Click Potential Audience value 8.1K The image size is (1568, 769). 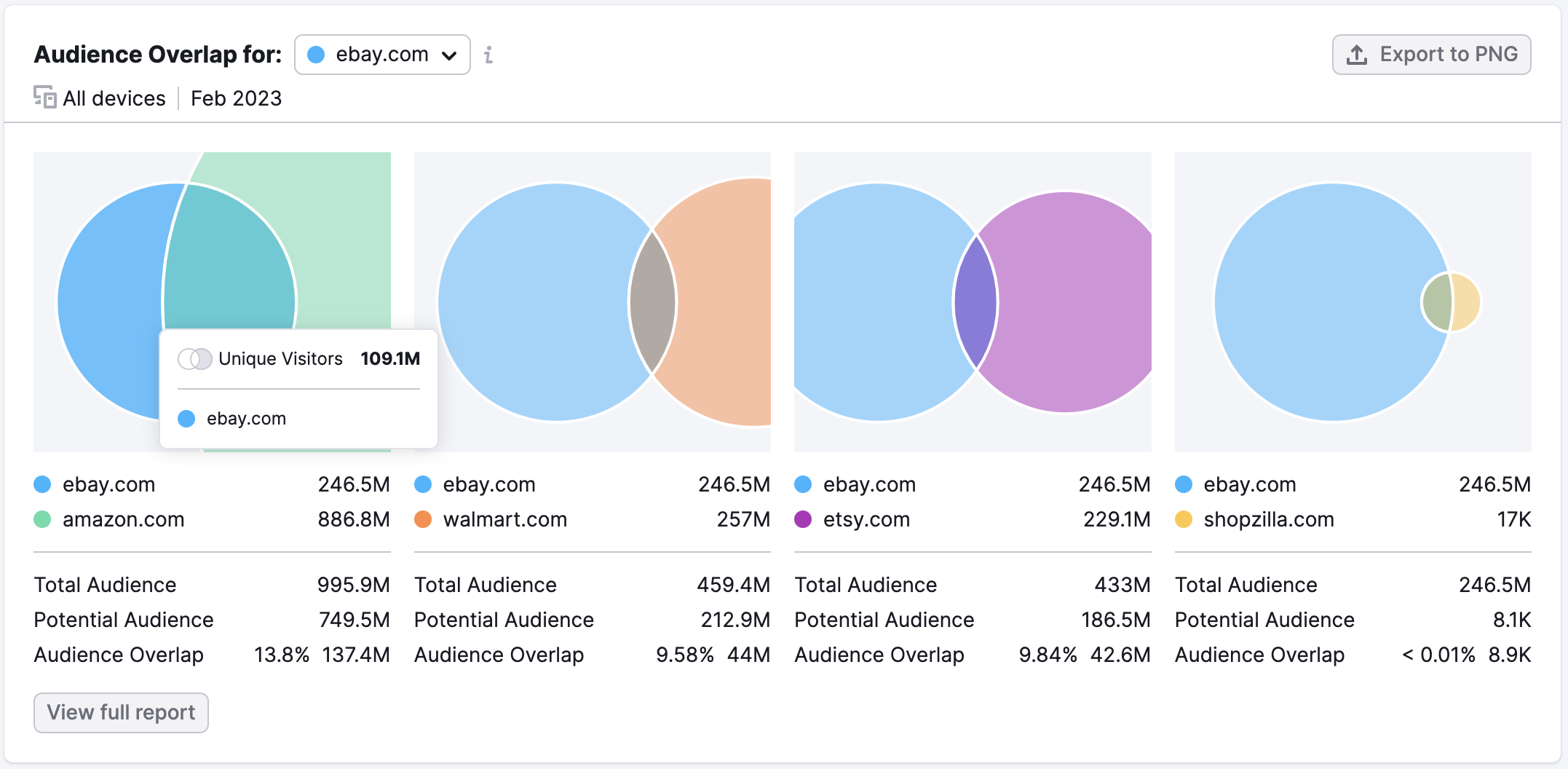click(1512, 620)
